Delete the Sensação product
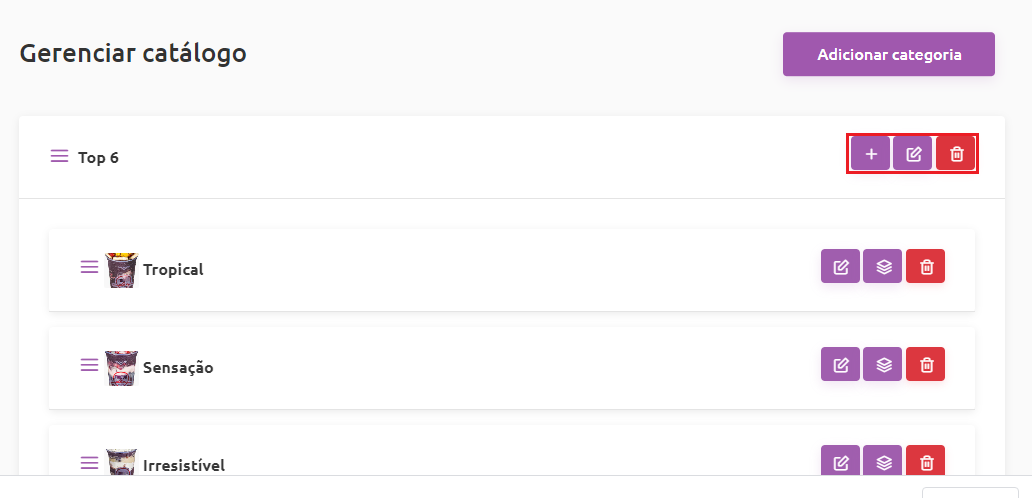Image resolution: width=1032 pixels, height=498 pixels. click(925, 364)
